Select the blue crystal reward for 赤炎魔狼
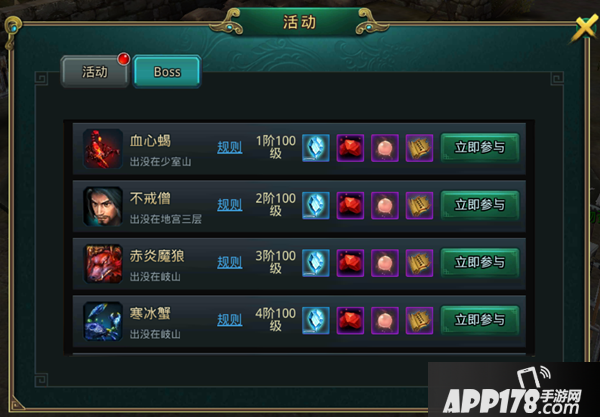 (316, 263)
